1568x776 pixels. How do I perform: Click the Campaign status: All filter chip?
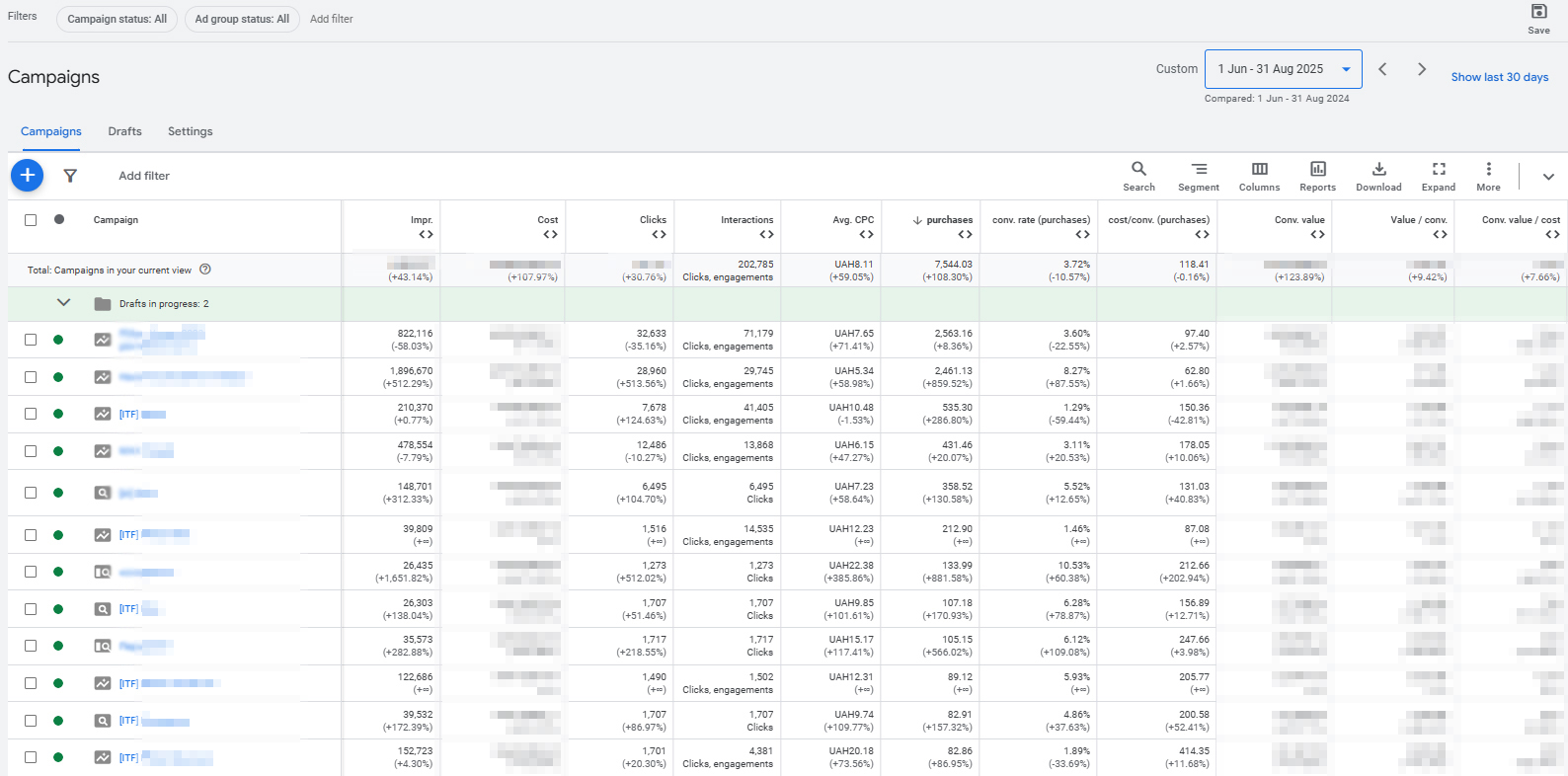tap(117, 19)
